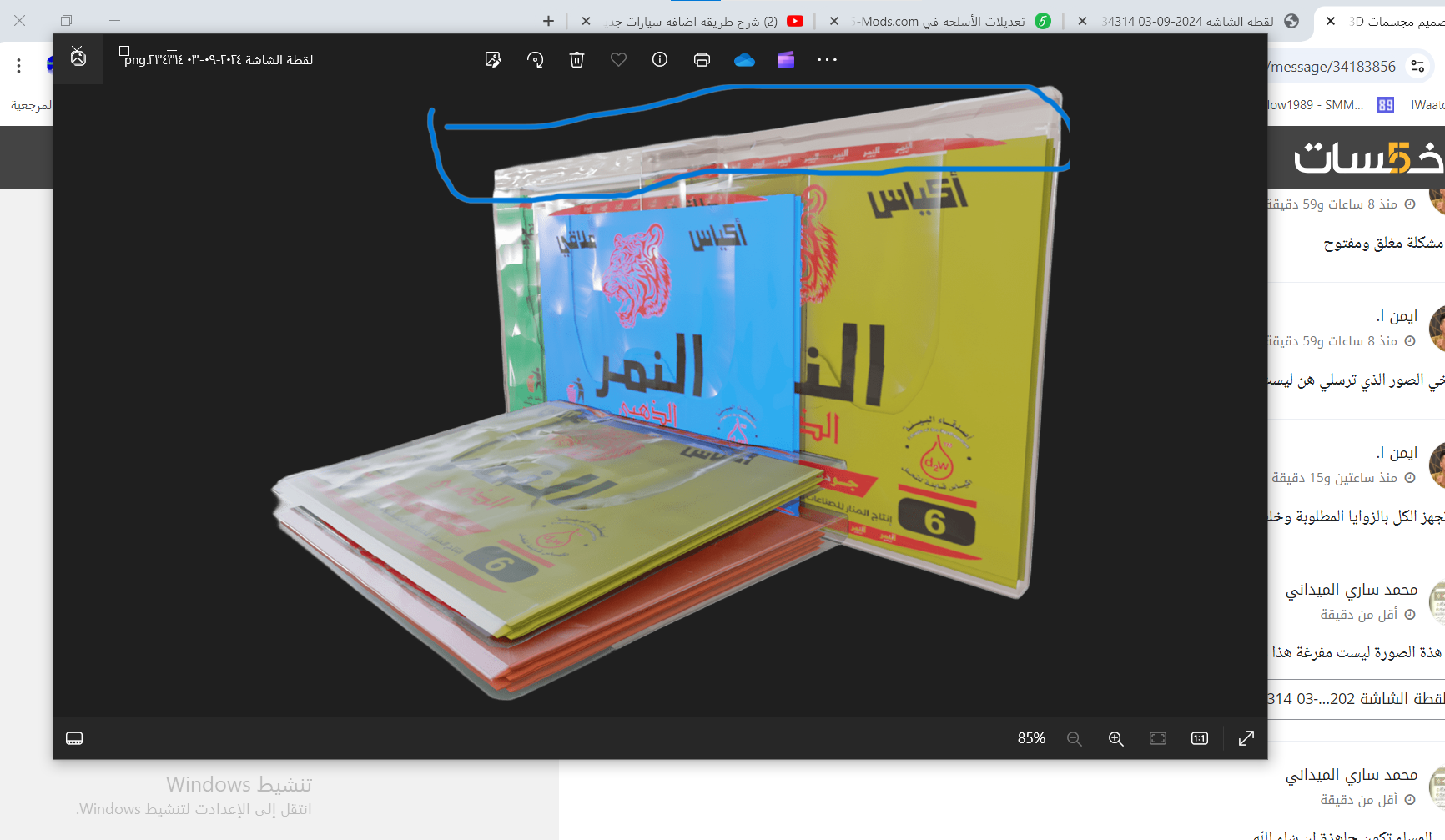The width and height of the screenshot is (1445, 840).
Task: Click the message text مشكلة مغلق ومفتوح
Action: [x=1382, y=243]
